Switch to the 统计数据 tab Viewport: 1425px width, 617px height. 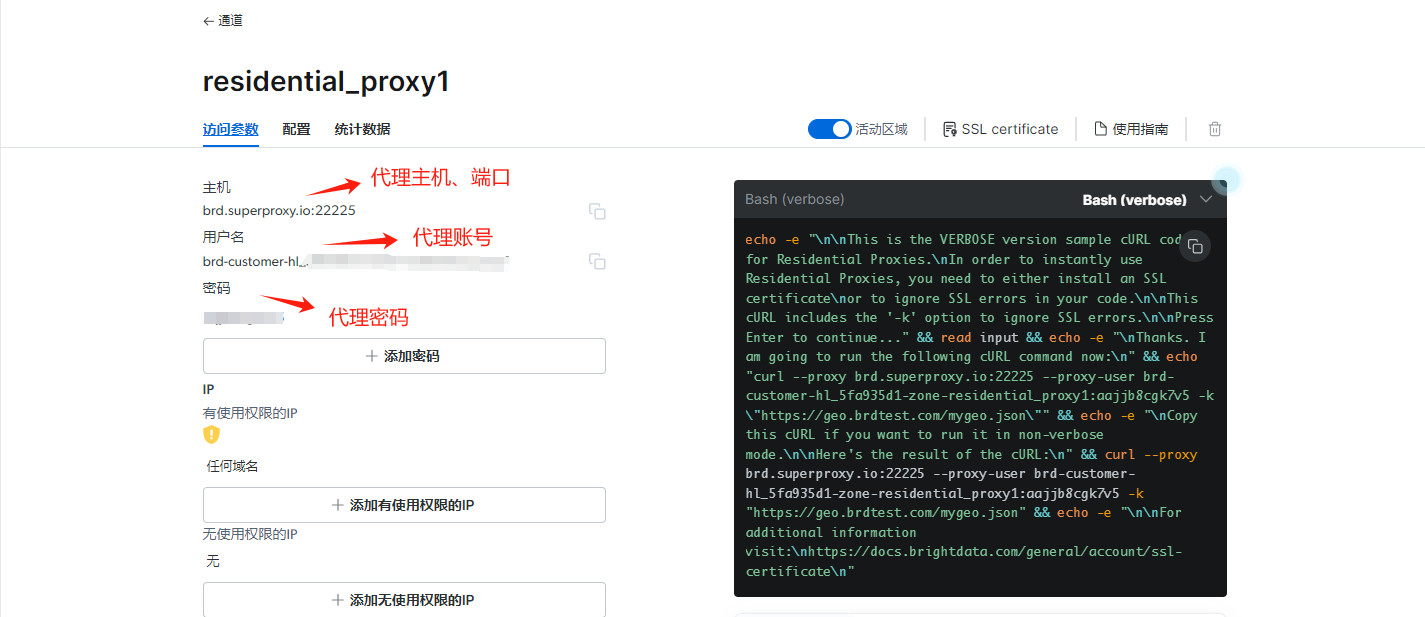[x=362, y=129]
